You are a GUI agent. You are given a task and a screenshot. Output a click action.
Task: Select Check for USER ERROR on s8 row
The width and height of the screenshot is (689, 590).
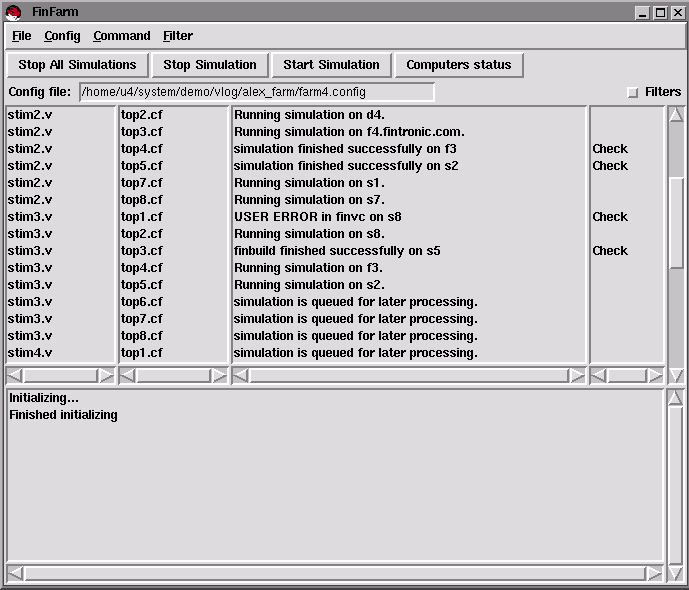[x=610, y=217]
